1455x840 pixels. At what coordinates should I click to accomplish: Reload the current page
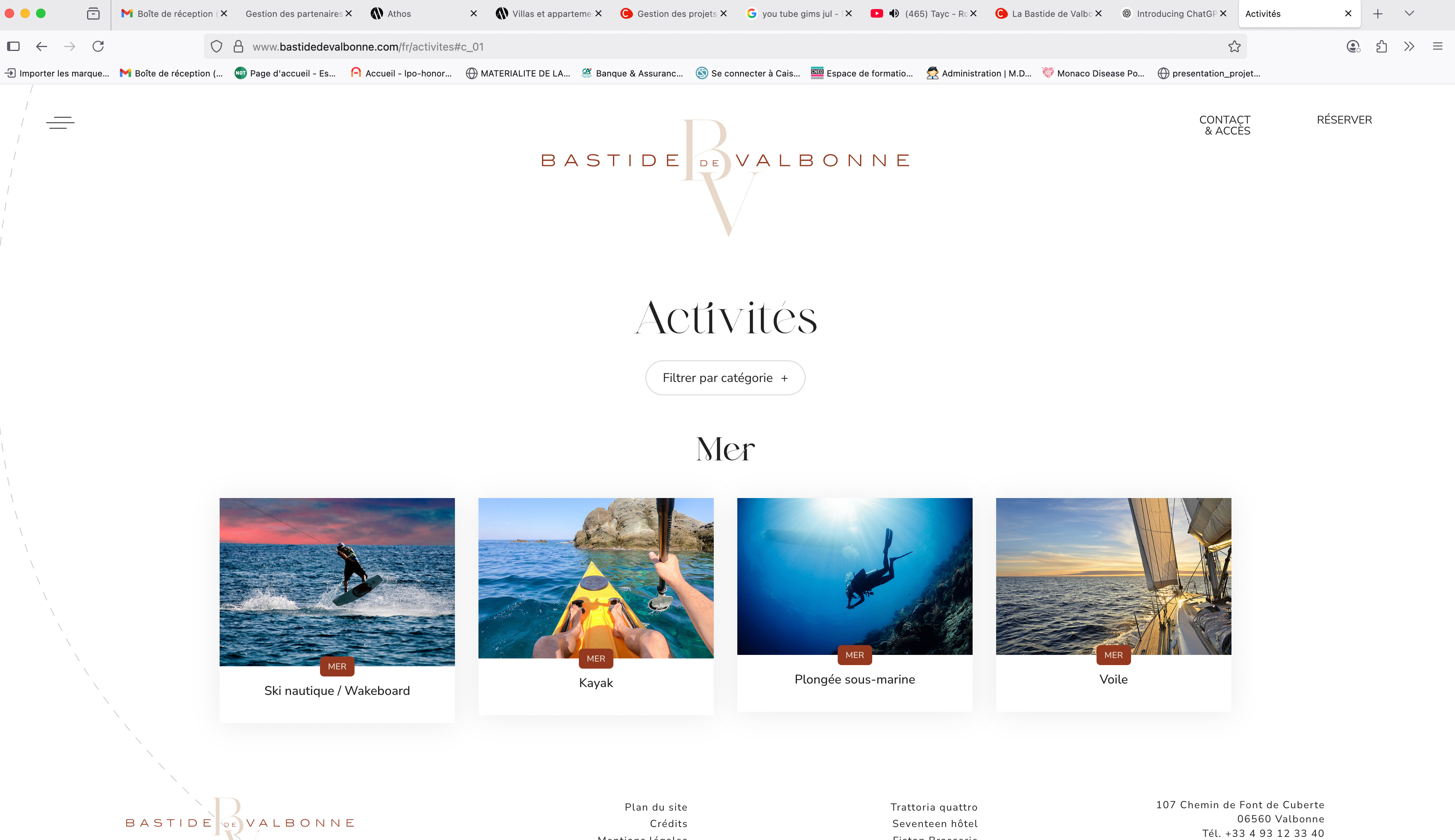[98, 46]
